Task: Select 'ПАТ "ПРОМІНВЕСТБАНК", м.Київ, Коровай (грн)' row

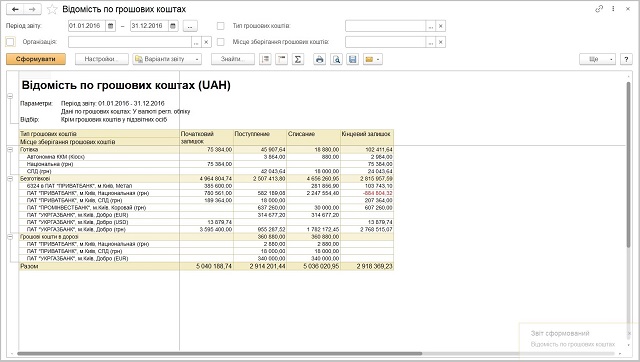Action: pyautogui.click(x=86, y=208)
